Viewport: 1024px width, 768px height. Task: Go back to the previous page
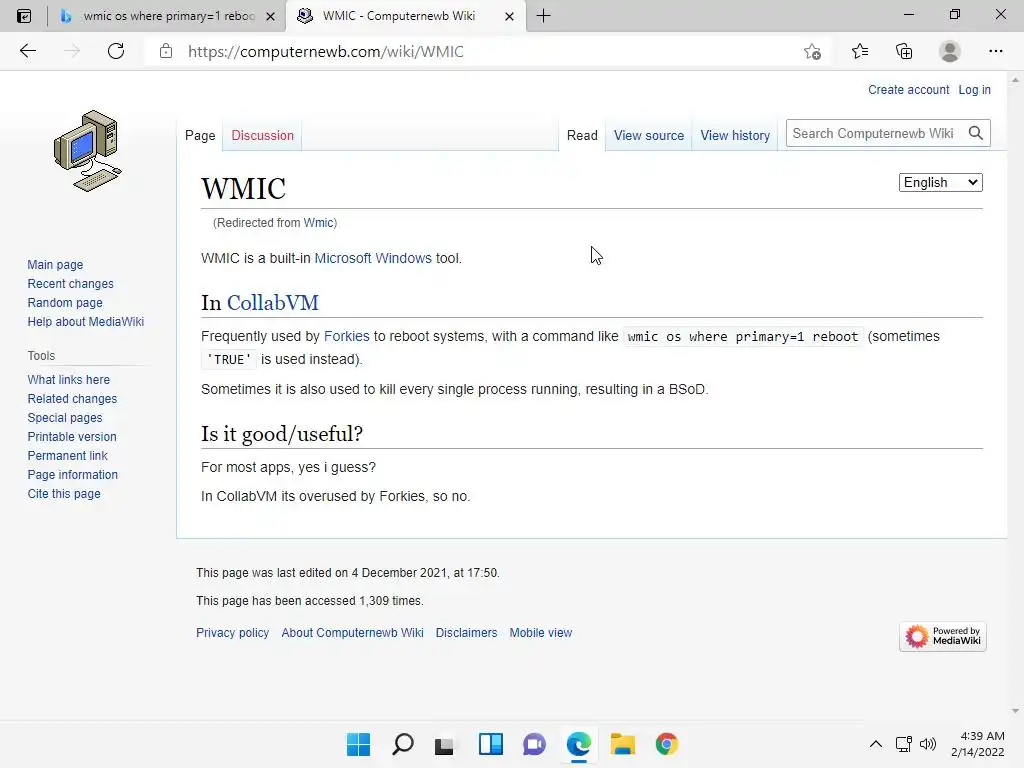27,51
